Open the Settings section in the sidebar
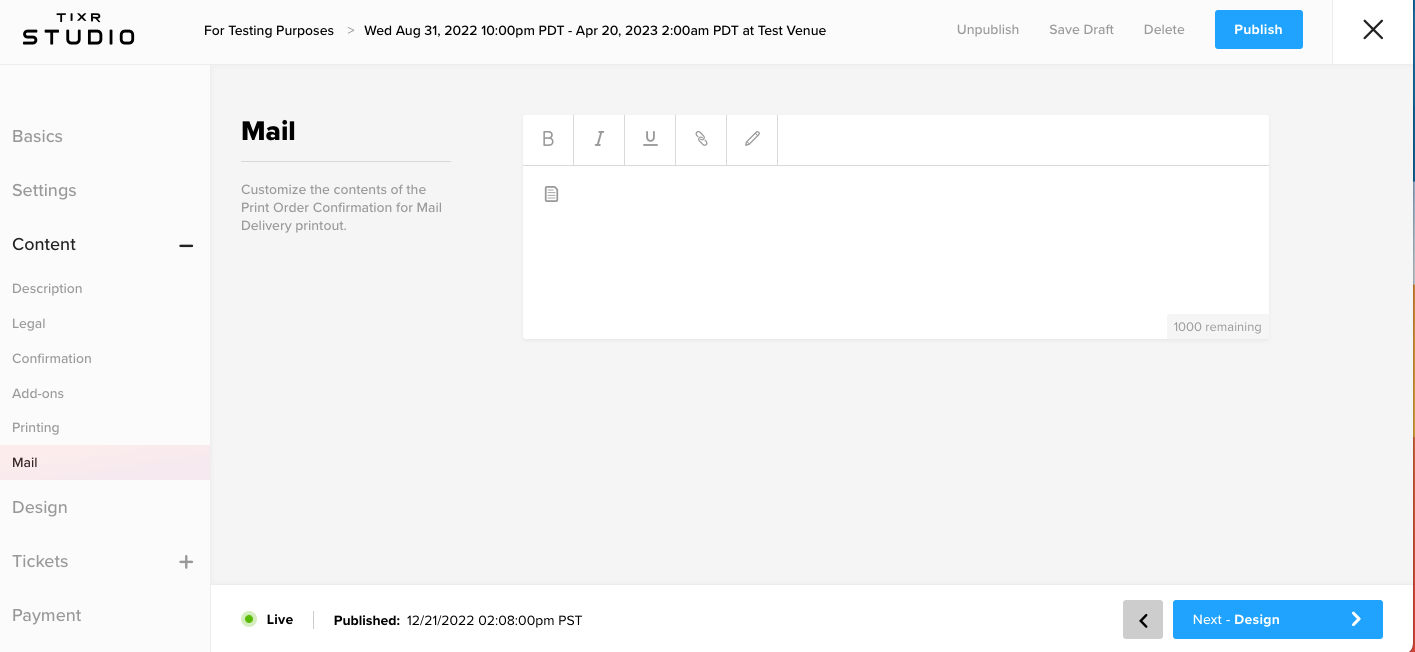Viewport: 1415px width, 652px height. (44, 190)
